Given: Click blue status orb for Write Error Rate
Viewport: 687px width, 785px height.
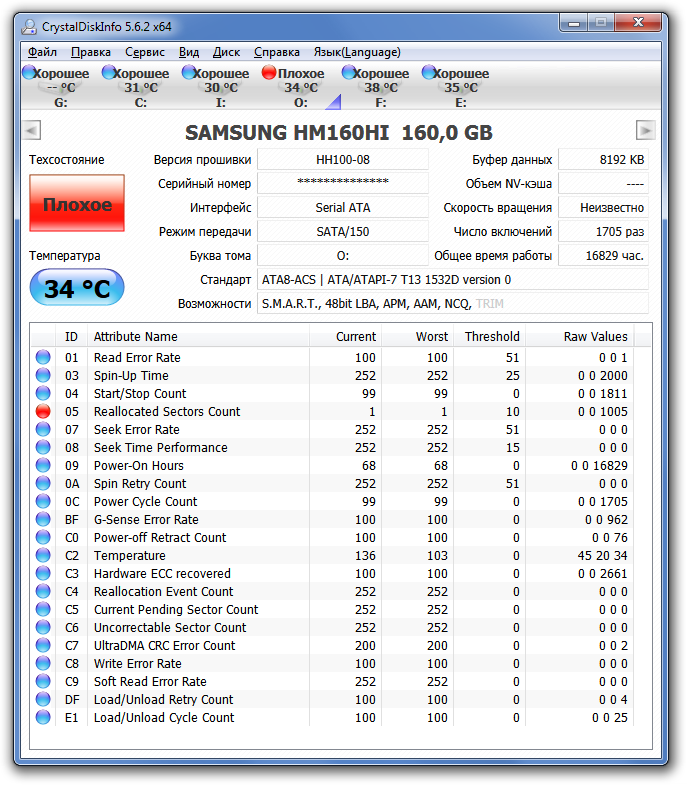Looking at the screenshot, I should click(x=43, y=663).
